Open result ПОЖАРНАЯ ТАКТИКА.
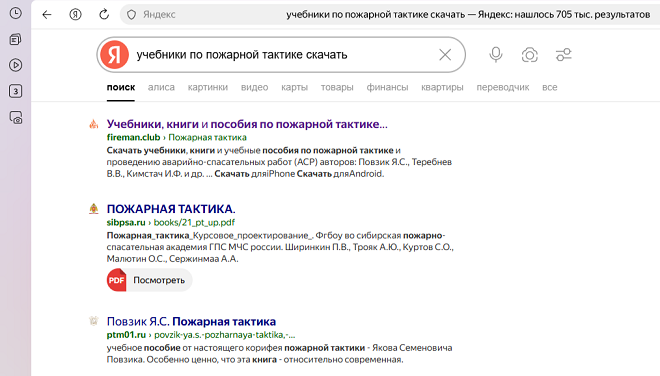The height and width of the screenshot is (376, 660). tap(171, 209)
